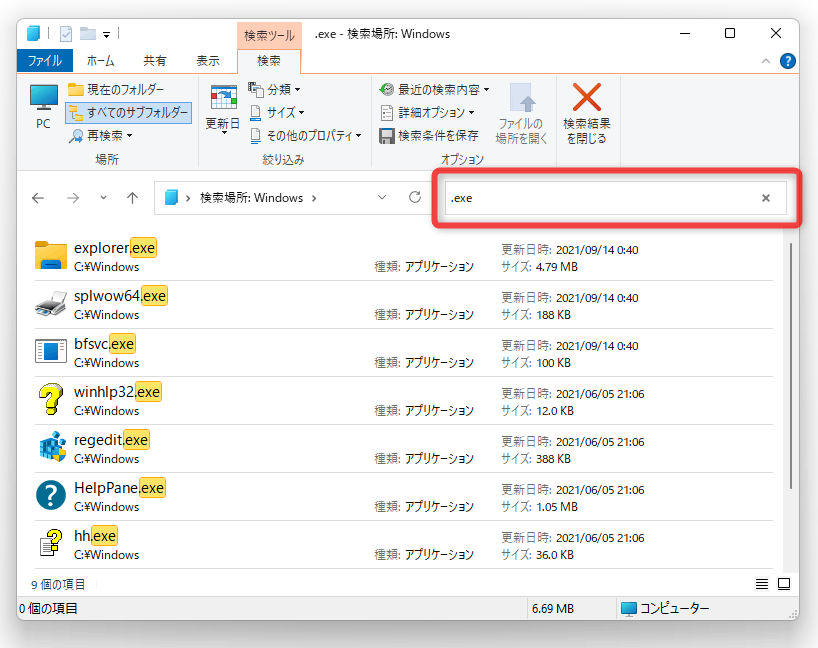Click the Properties icon in quick access toolbar

[x=66, y=34]
